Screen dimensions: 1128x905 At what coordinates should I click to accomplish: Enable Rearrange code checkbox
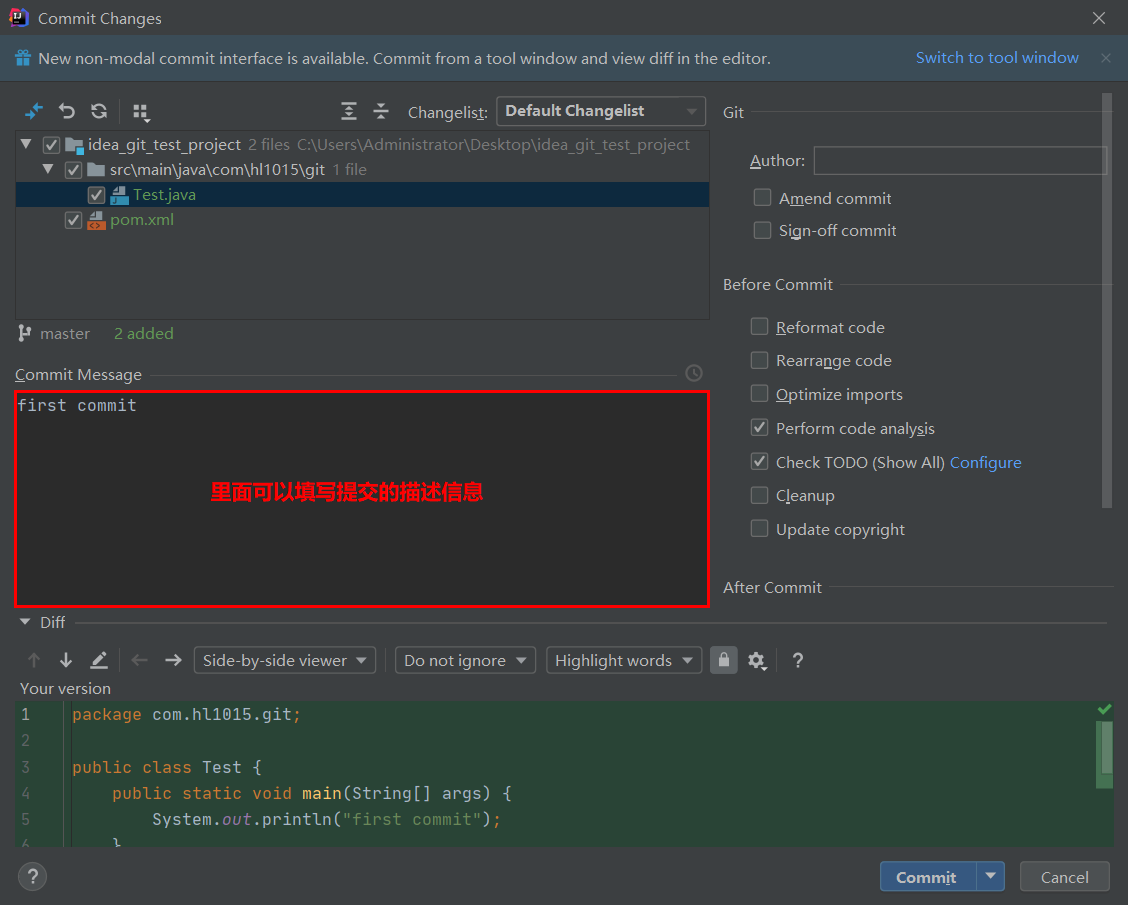[x=759, y=360]
